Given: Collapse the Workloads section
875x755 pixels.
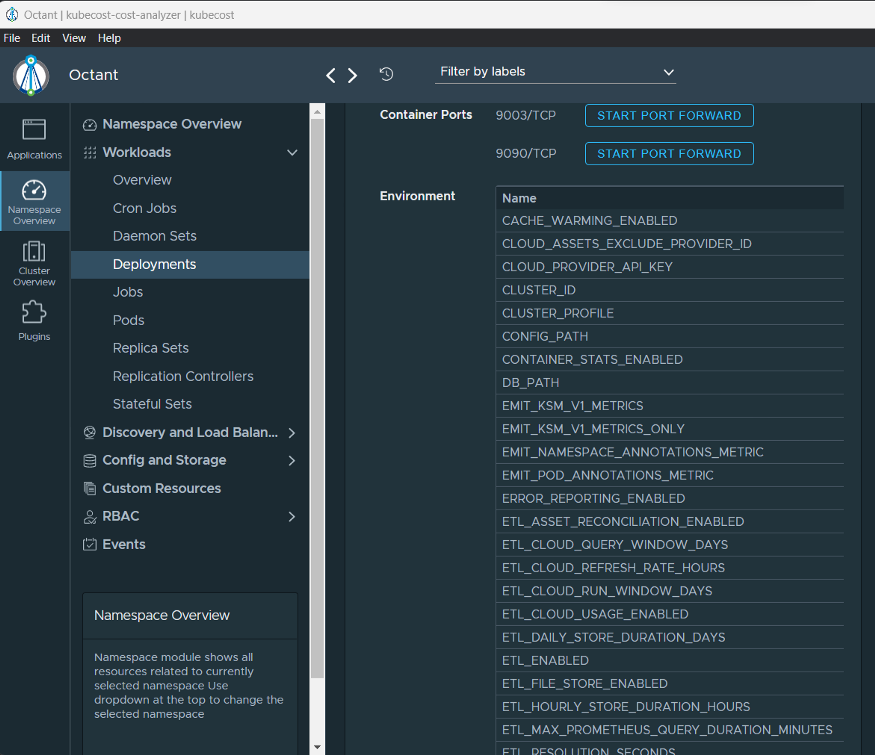Looking at the screenshot, I should [x=292, y=153].
